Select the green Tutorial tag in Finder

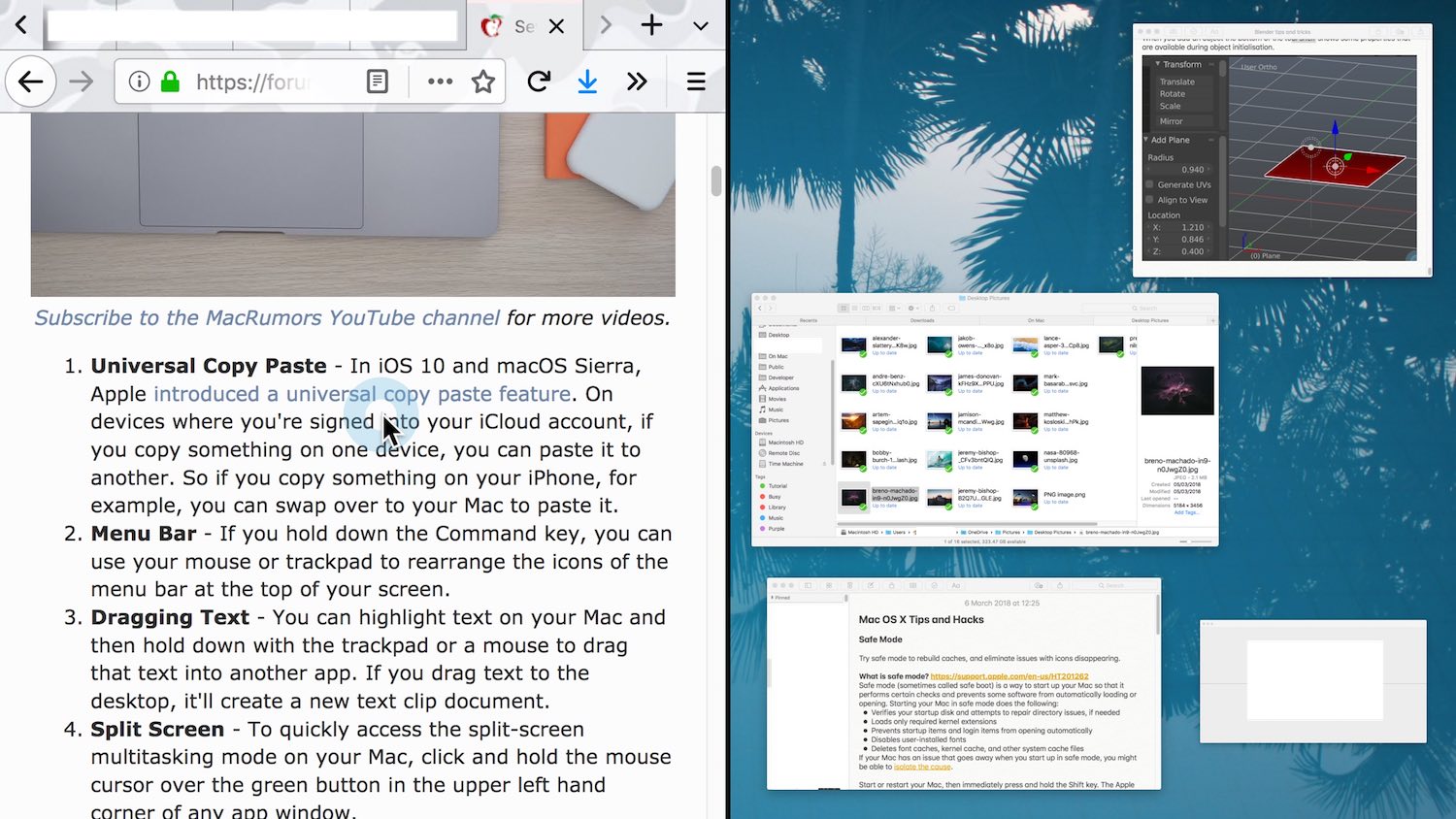click(774, 486)
